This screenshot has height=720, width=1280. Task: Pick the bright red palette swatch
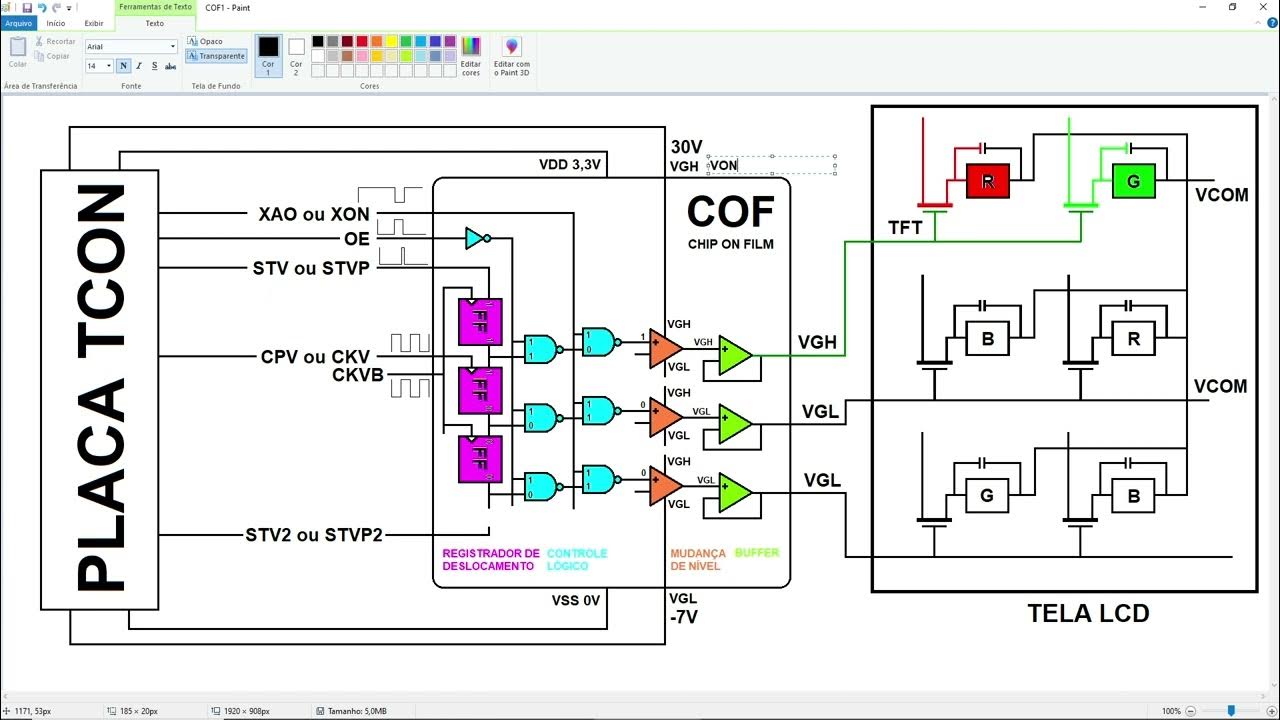tap(362, 42)
